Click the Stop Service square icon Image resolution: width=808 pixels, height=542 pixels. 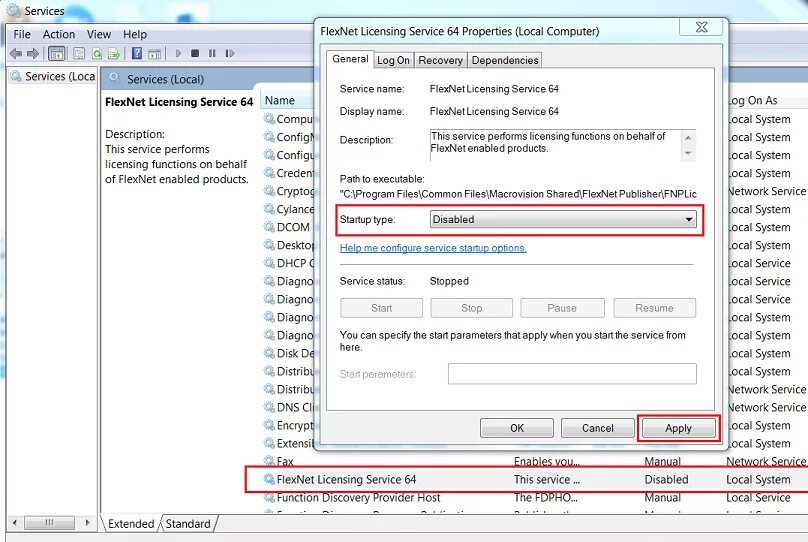[x=195, y=53]
